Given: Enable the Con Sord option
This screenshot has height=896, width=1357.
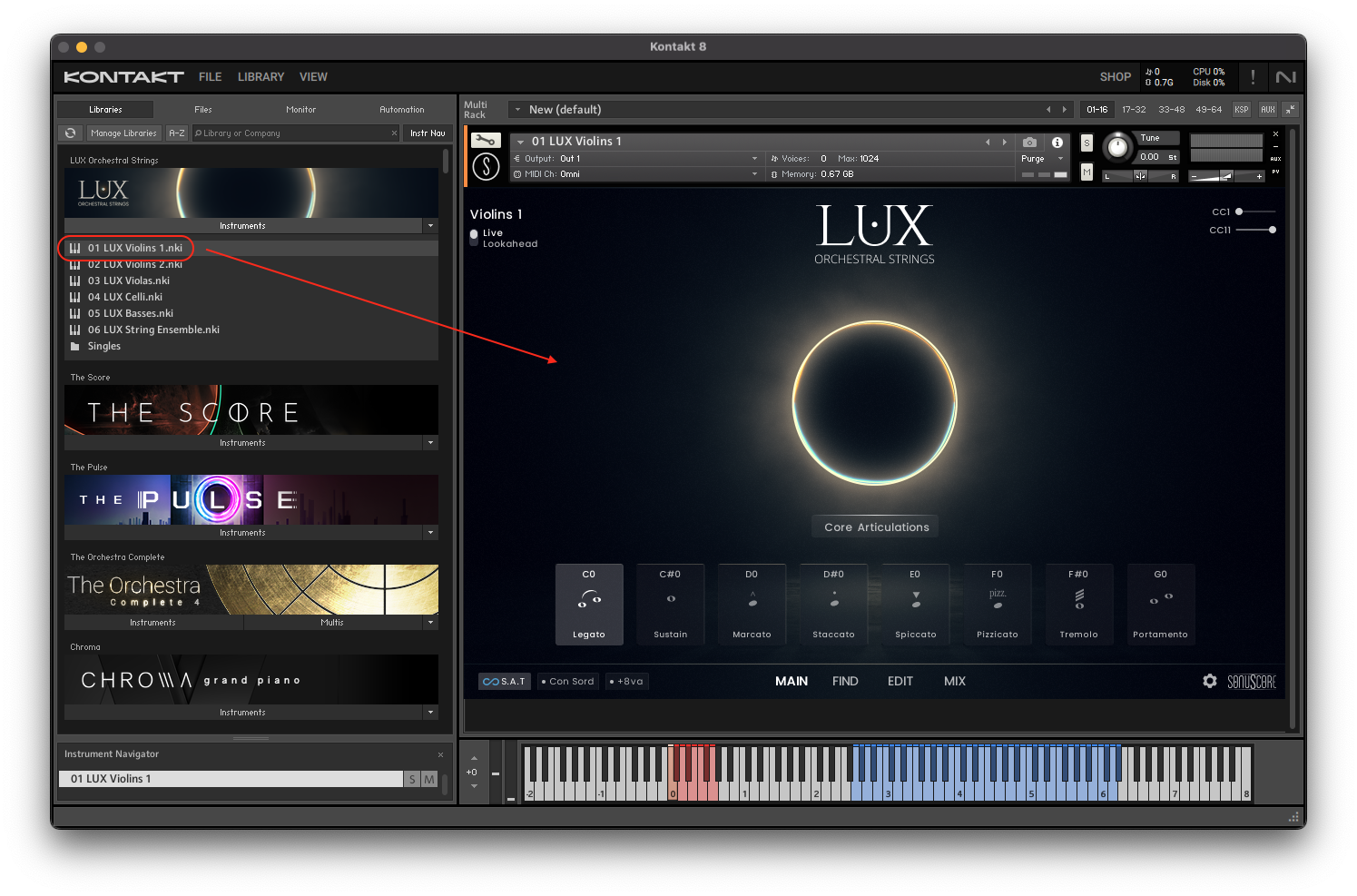Looking at the screenshot, I should coord(568,682).
